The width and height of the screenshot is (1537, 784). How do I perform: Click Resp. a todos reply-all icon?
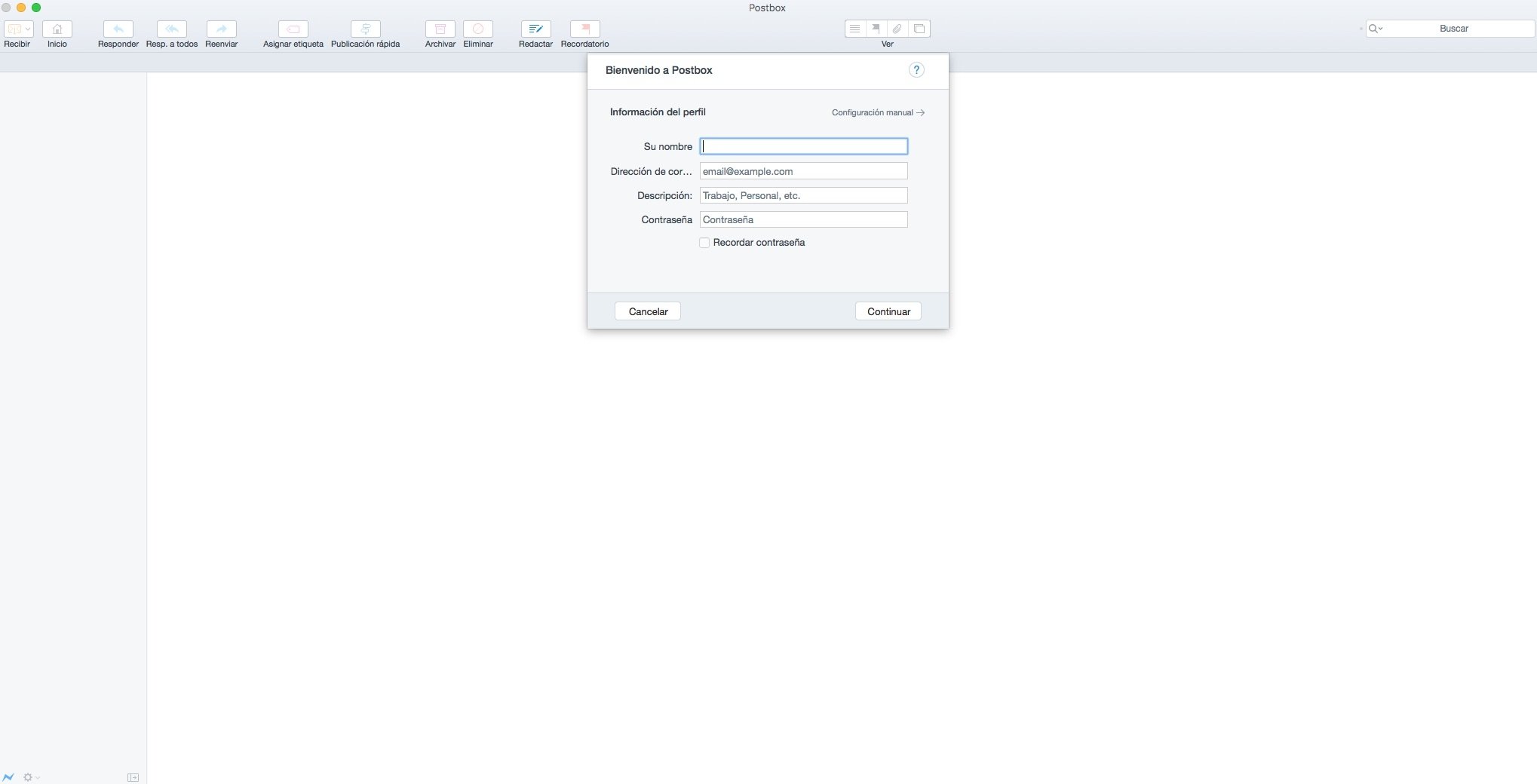pos(172,29)
